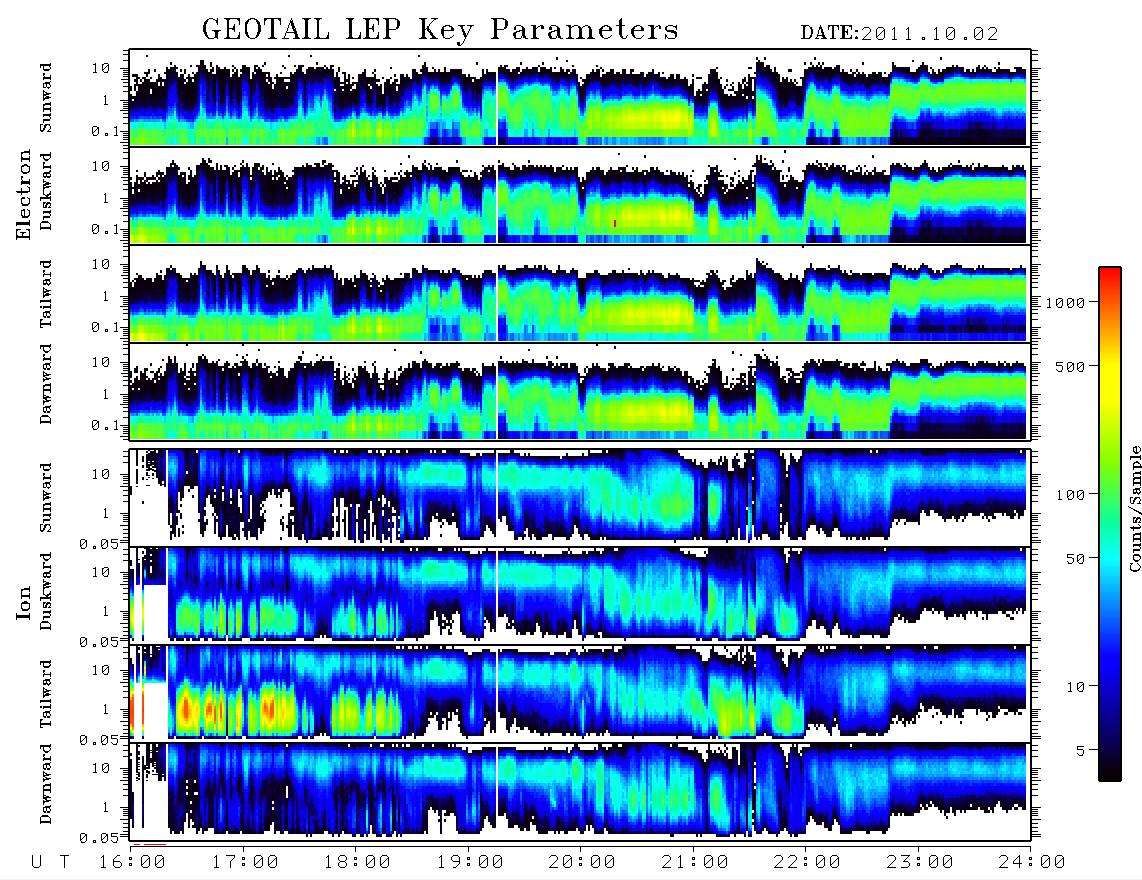The width and height of the screenshot is (1142, 880).
Task: Select the Ion Dawnward axis label
Action: 46,784
